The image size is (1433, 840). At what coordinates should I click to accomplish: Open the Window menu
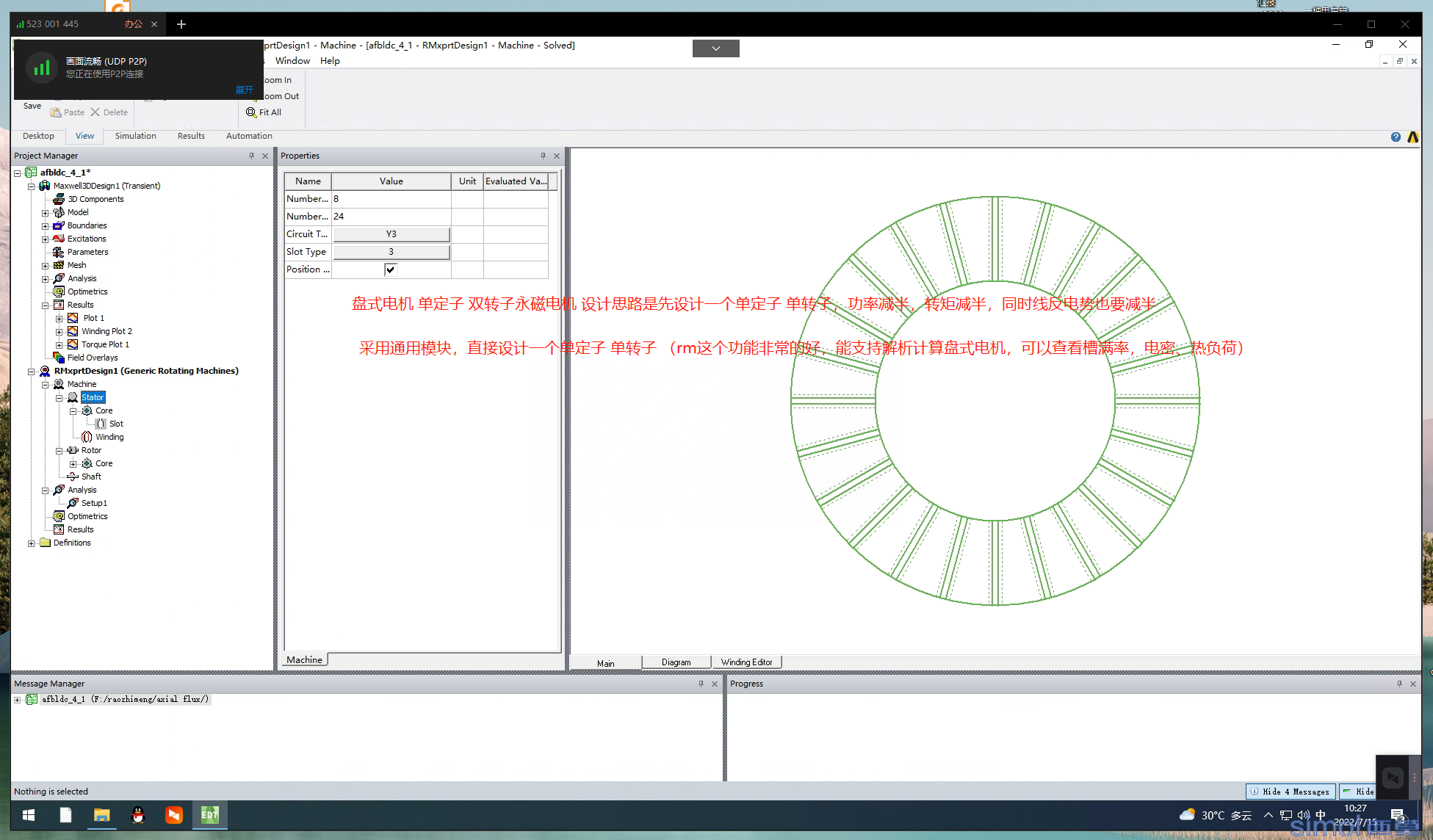292,61
